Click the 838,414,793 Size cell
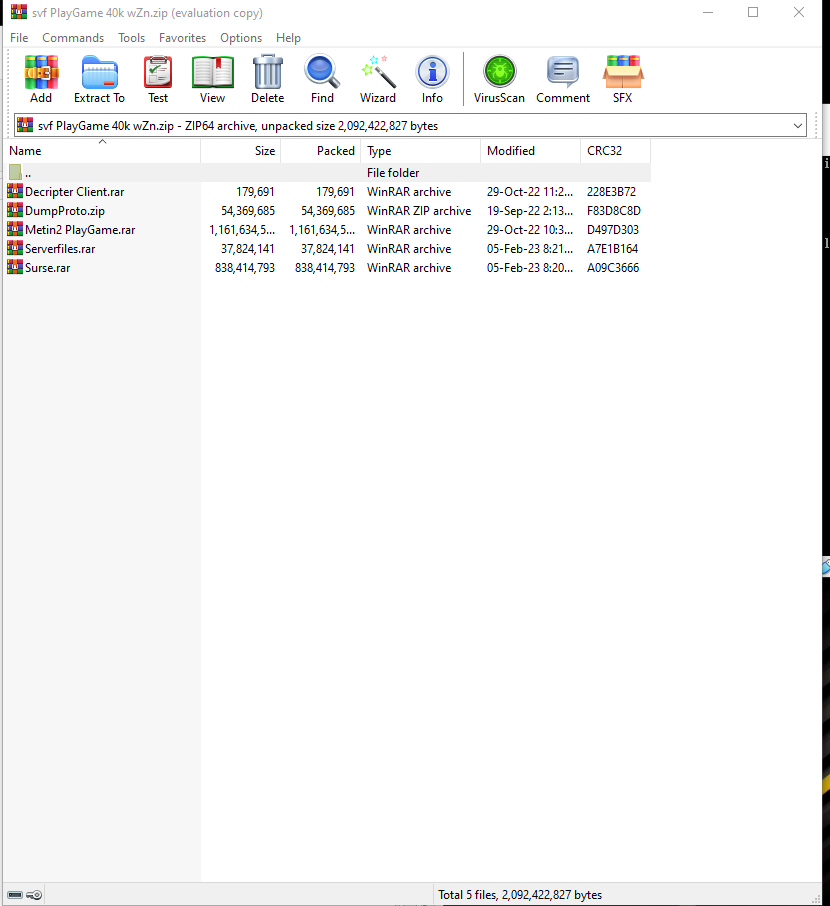Image resolution: width=830 pixels, height=906 pixels. pyautogui.click(x=244, y=268)
